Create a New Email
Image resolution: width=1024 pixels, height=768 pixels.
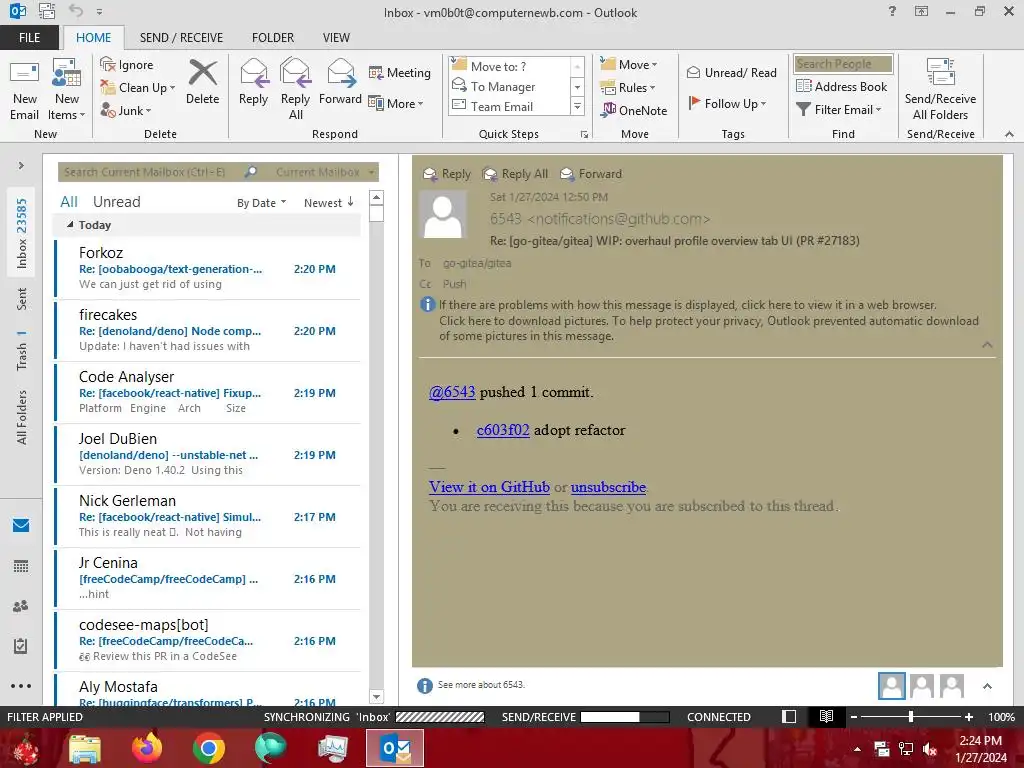24,90
